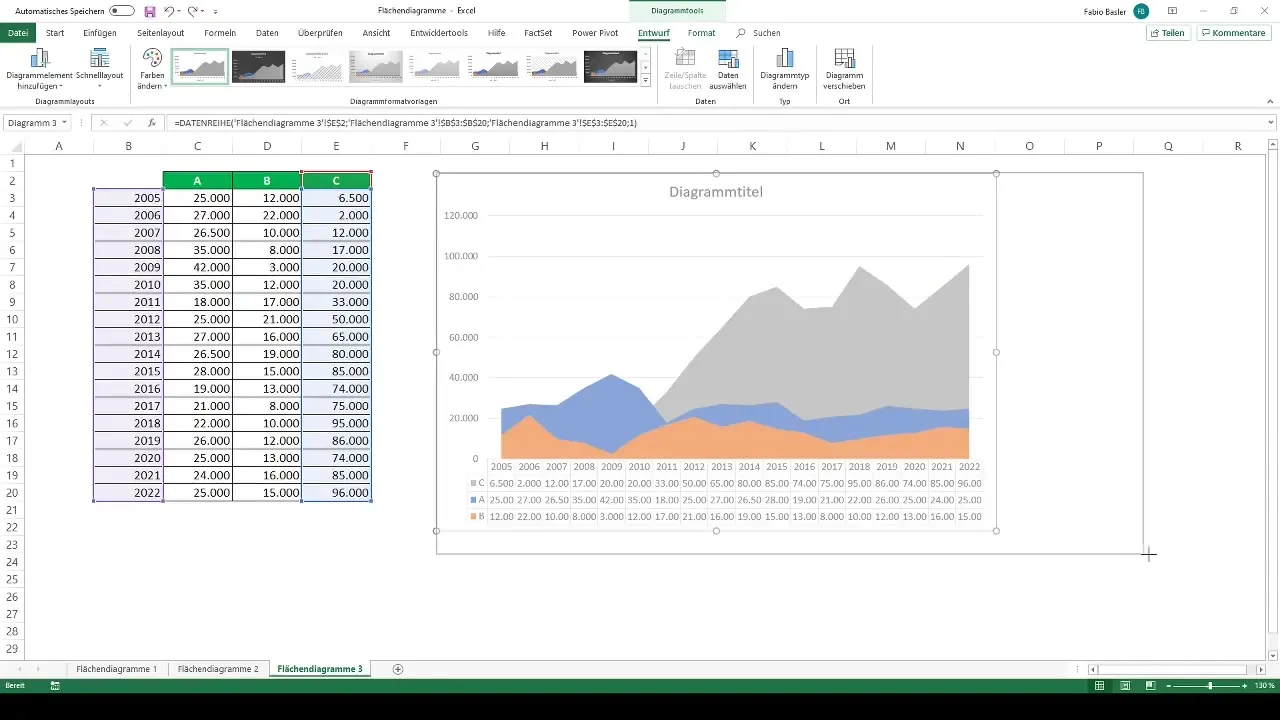The height and width of the screenshot is (720, 1280).
Task: Open the Undo history dropdown arrow
Action: coord(179,12)
